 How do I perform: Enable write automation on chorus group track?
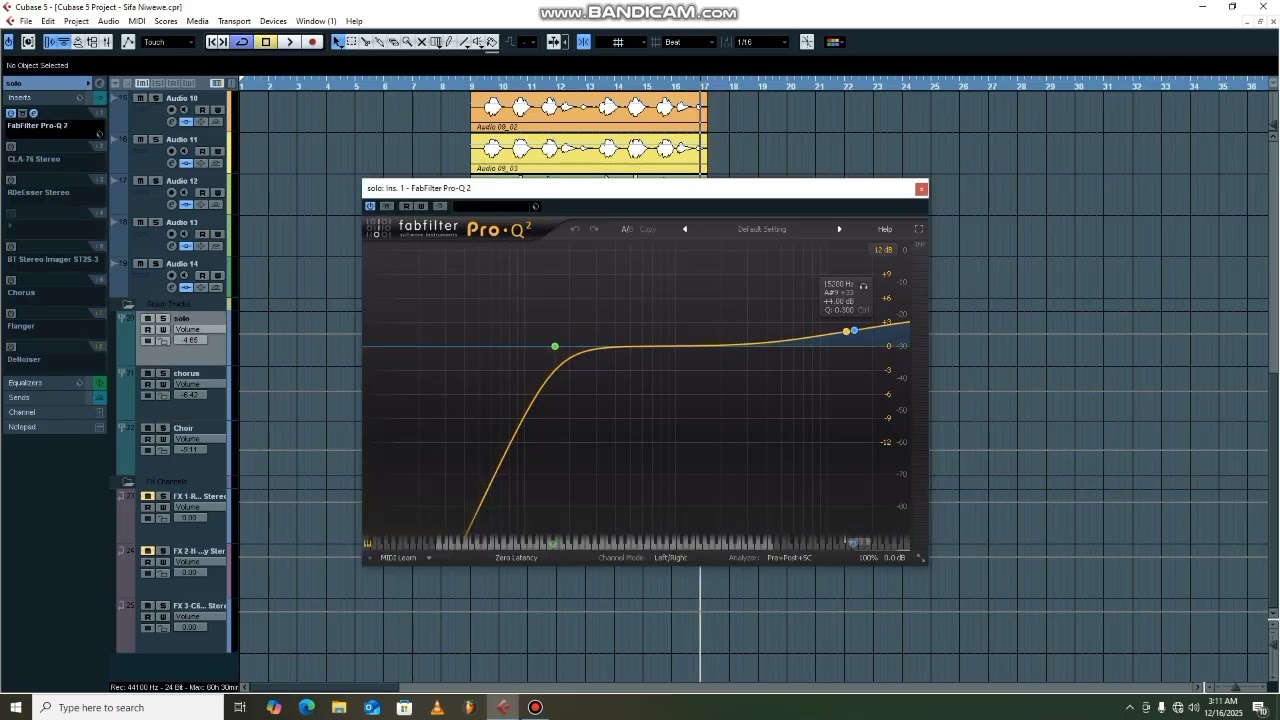163,384
